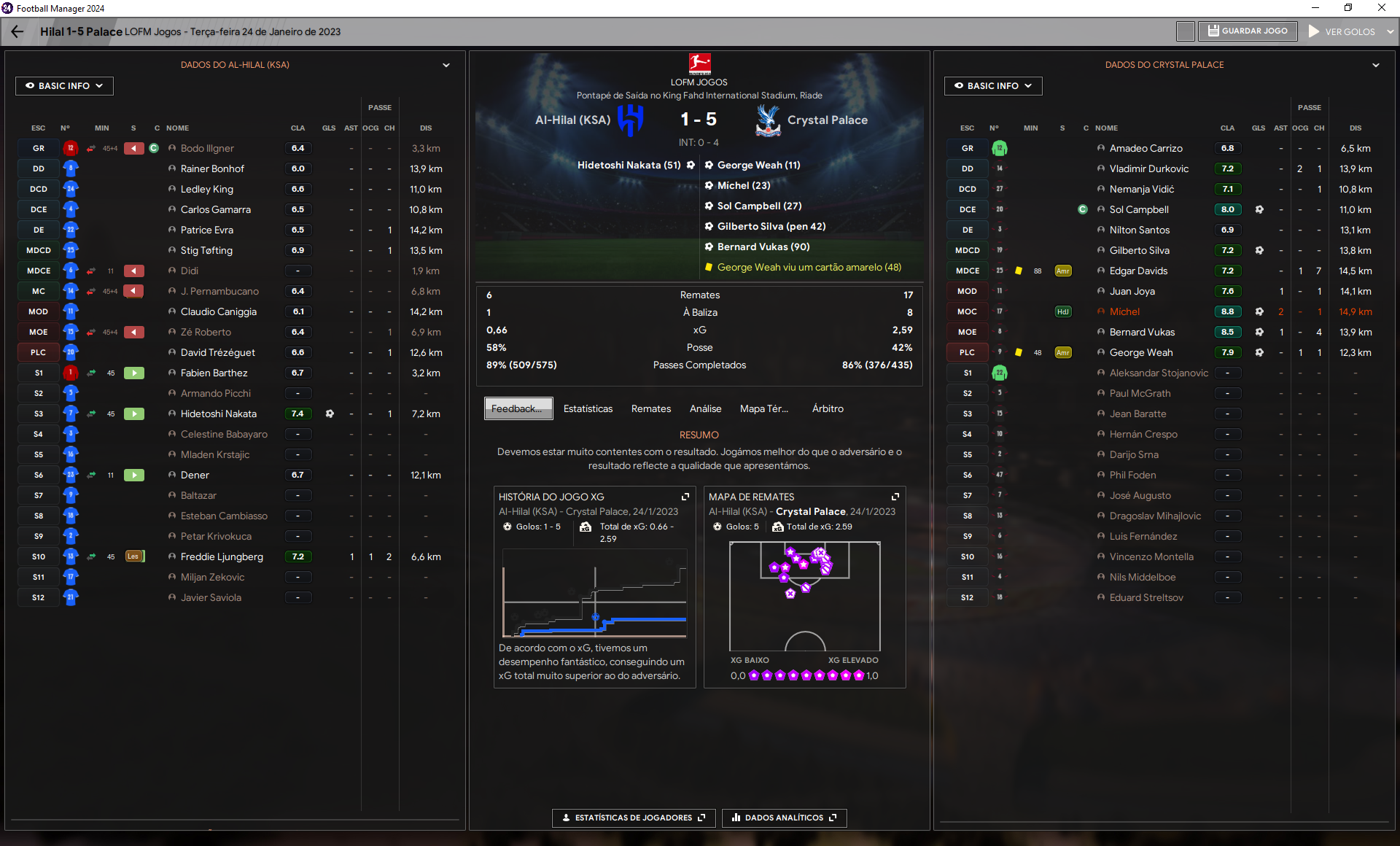Click Bodo Illgner's red shirt number icon
This screenshot has width=1400, height=846.
tap(71, 148)
